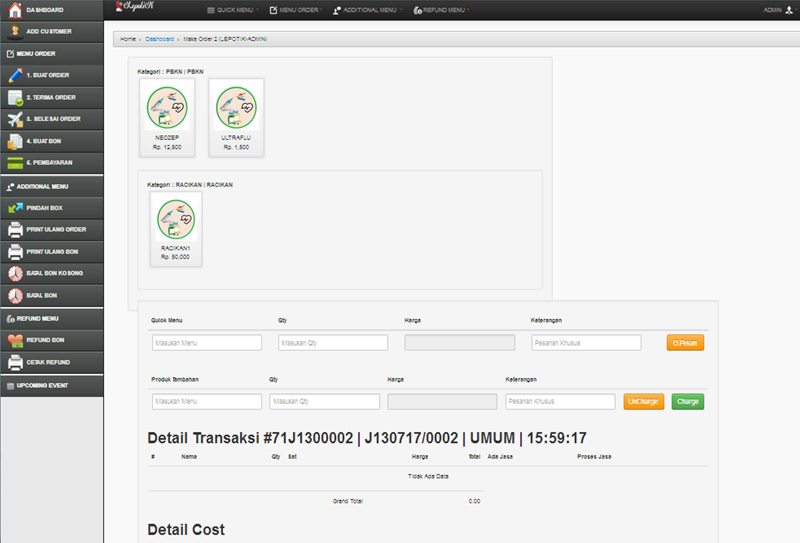Focus the Quick Menu Masukan Qty field

tap(333, 342)
